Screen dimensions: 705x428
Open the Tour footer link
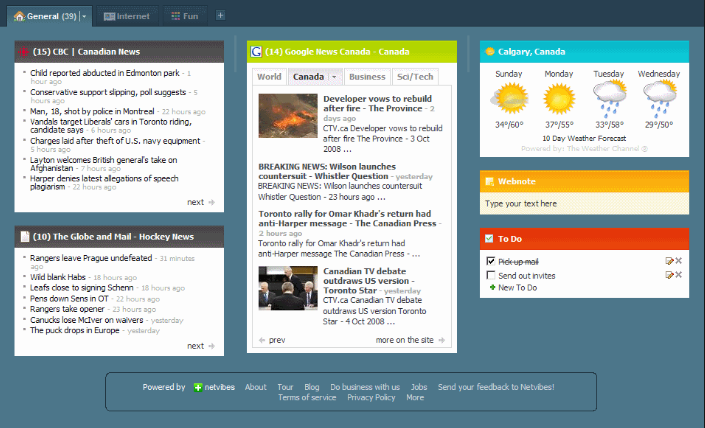pyautogui.click(x=285, y=387)
